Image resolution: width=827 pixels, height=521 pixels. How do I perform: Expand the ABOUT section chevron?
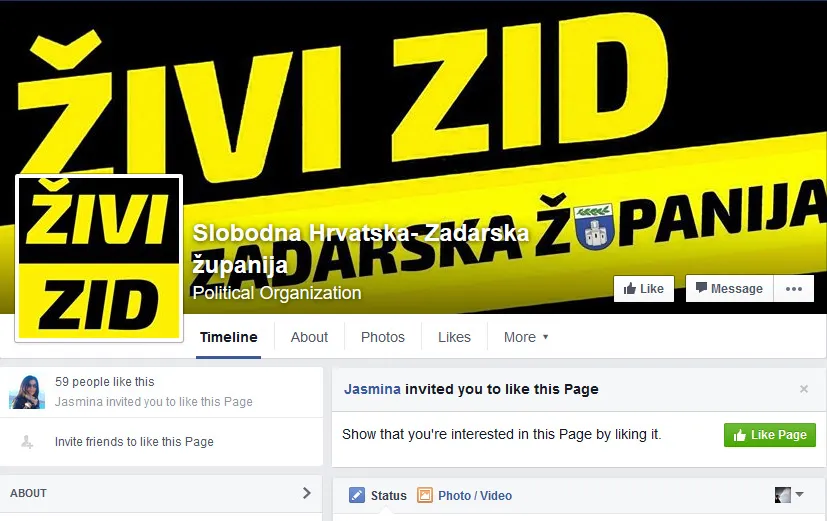point(306,493)
